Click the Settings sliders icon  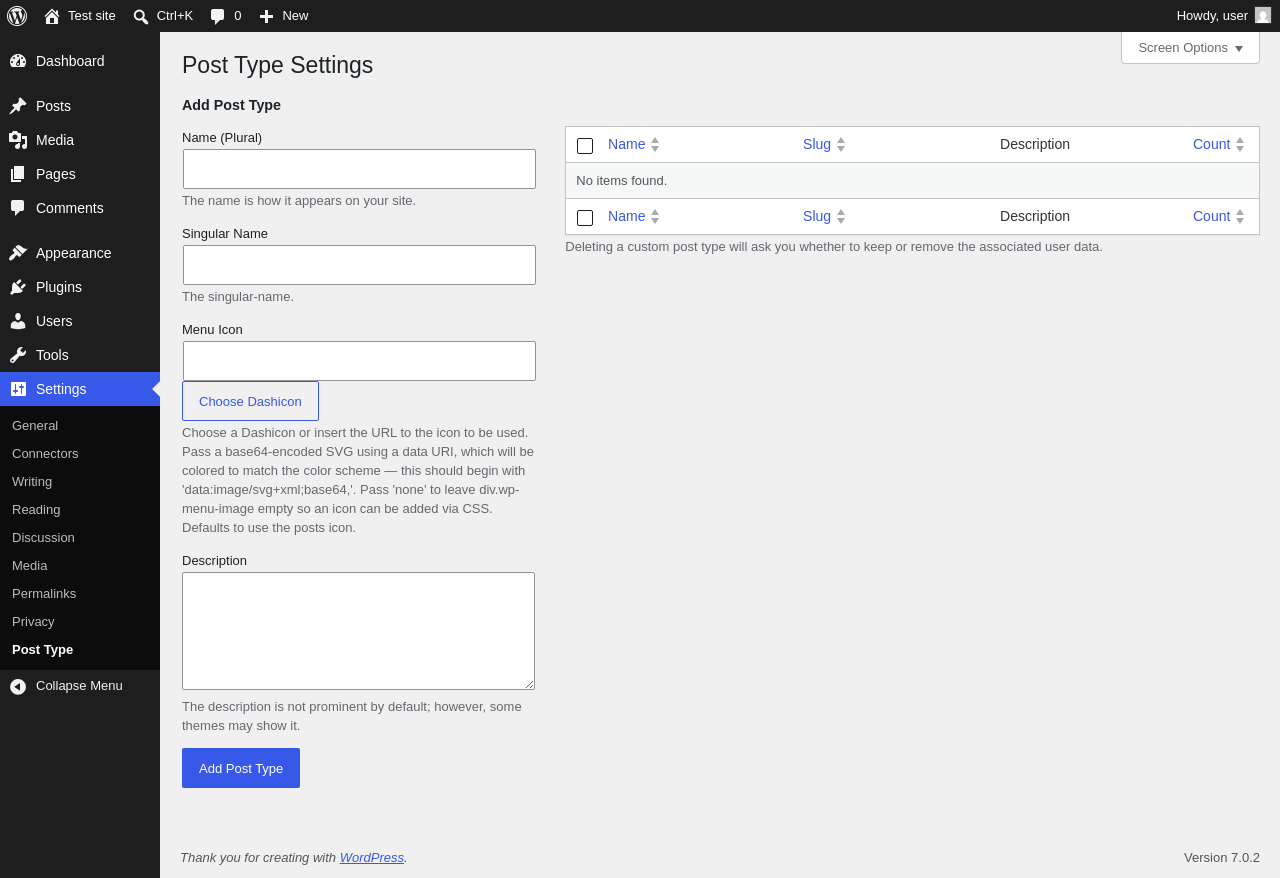[18, 389]
